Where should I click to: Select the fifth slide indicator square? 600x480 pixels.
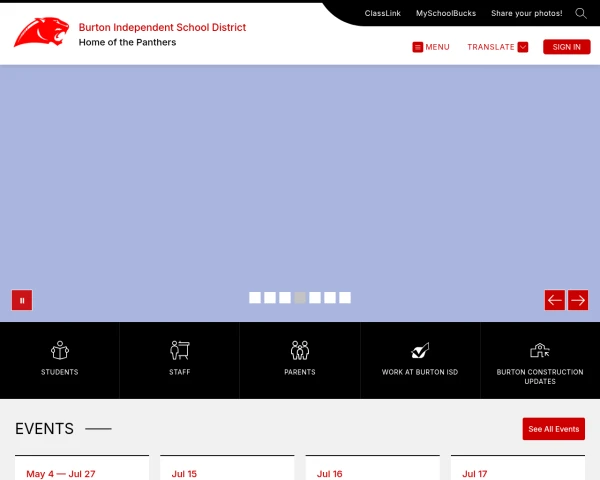click(315, 297)
